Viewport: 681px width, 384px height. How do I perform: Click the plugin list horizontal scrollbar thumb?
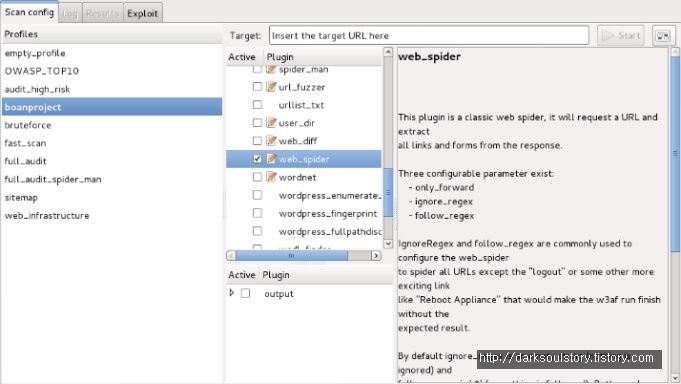[x=291, y=255]
